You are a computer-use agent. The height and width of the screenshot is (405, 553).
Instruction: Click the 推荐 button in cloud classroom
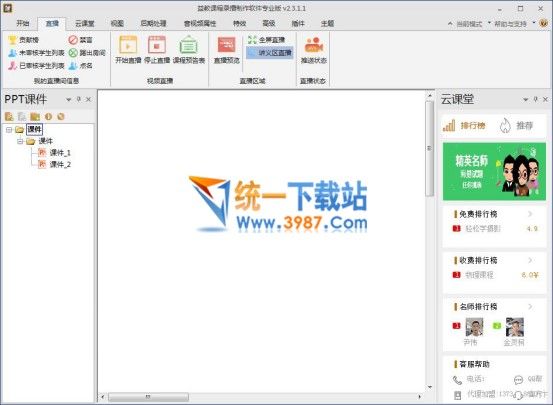point(516,125)
